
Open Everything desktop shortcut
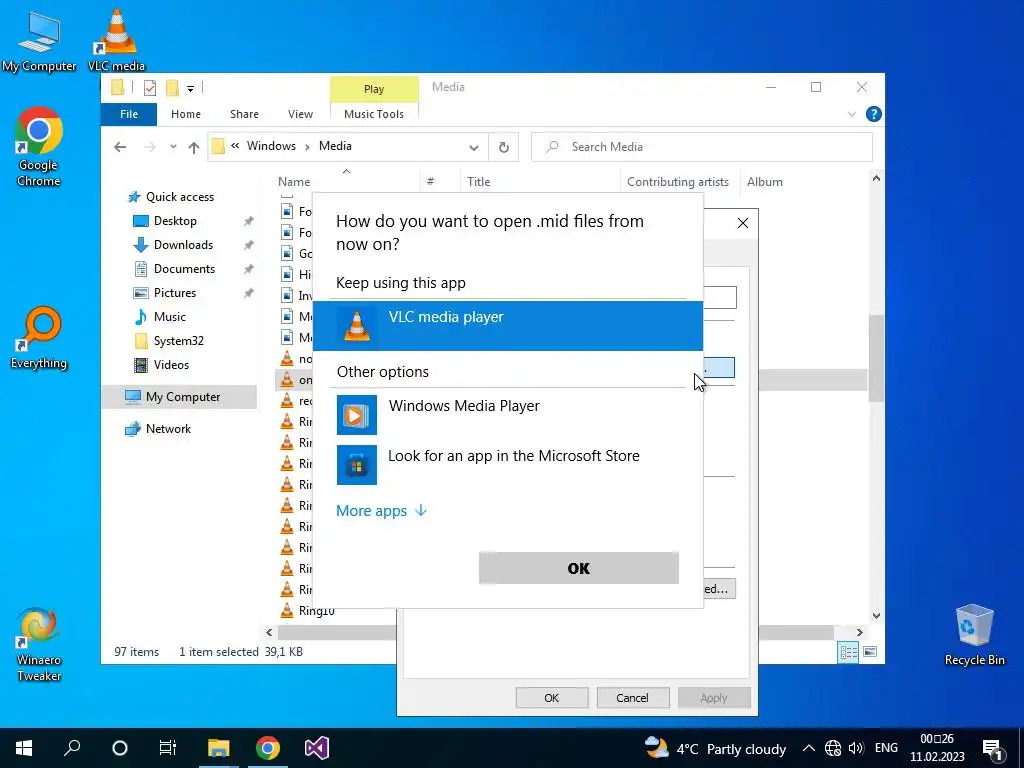[39, 338]
